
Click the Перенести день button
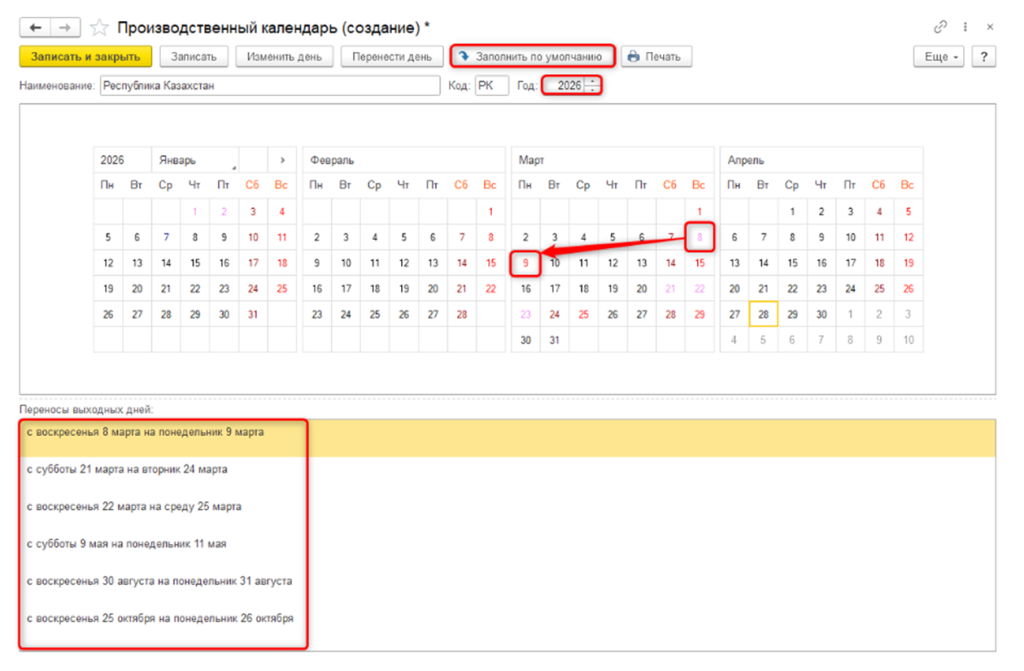391,57
